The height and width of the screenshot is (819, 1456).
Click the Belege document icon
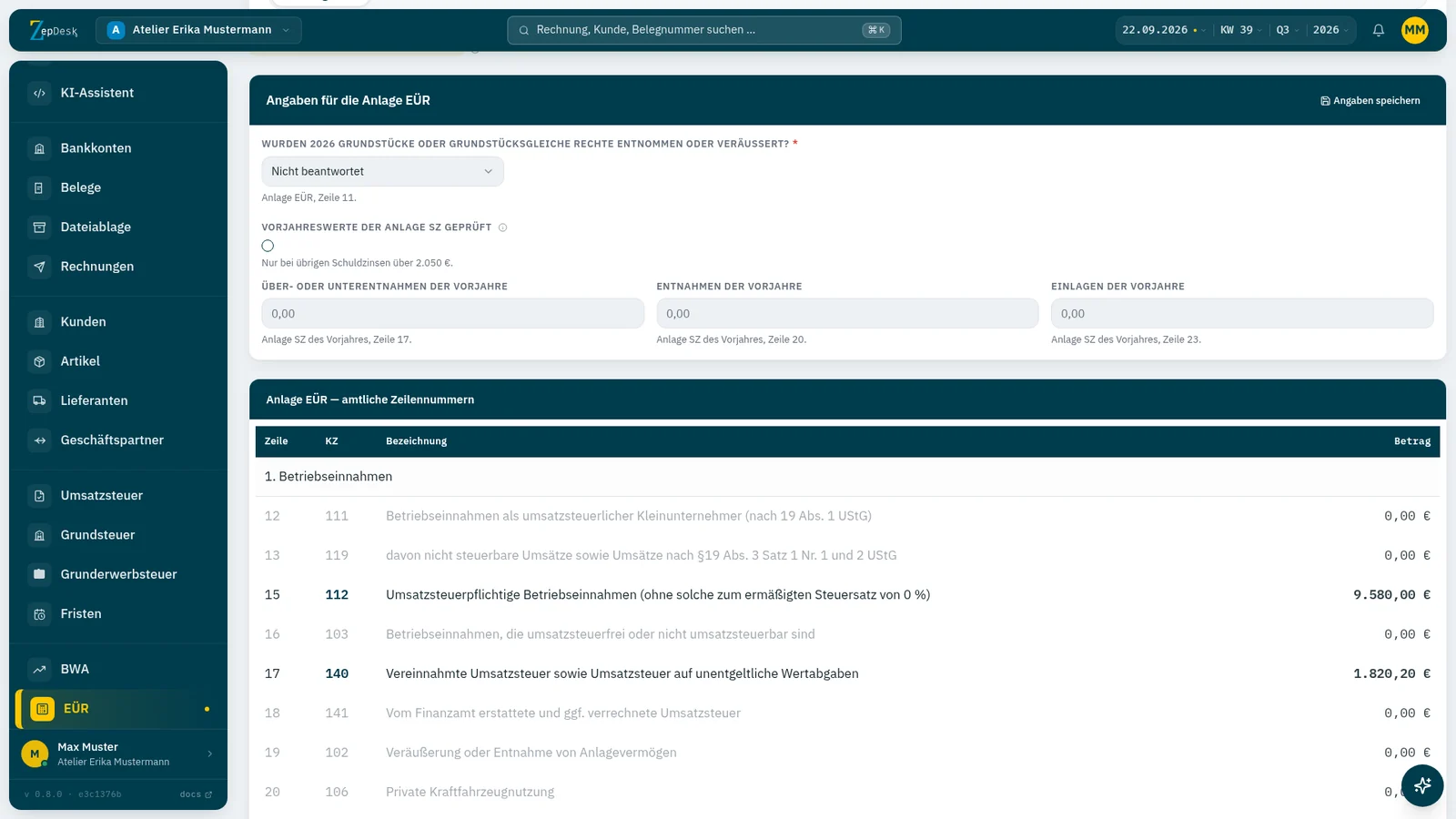[39, 187]
